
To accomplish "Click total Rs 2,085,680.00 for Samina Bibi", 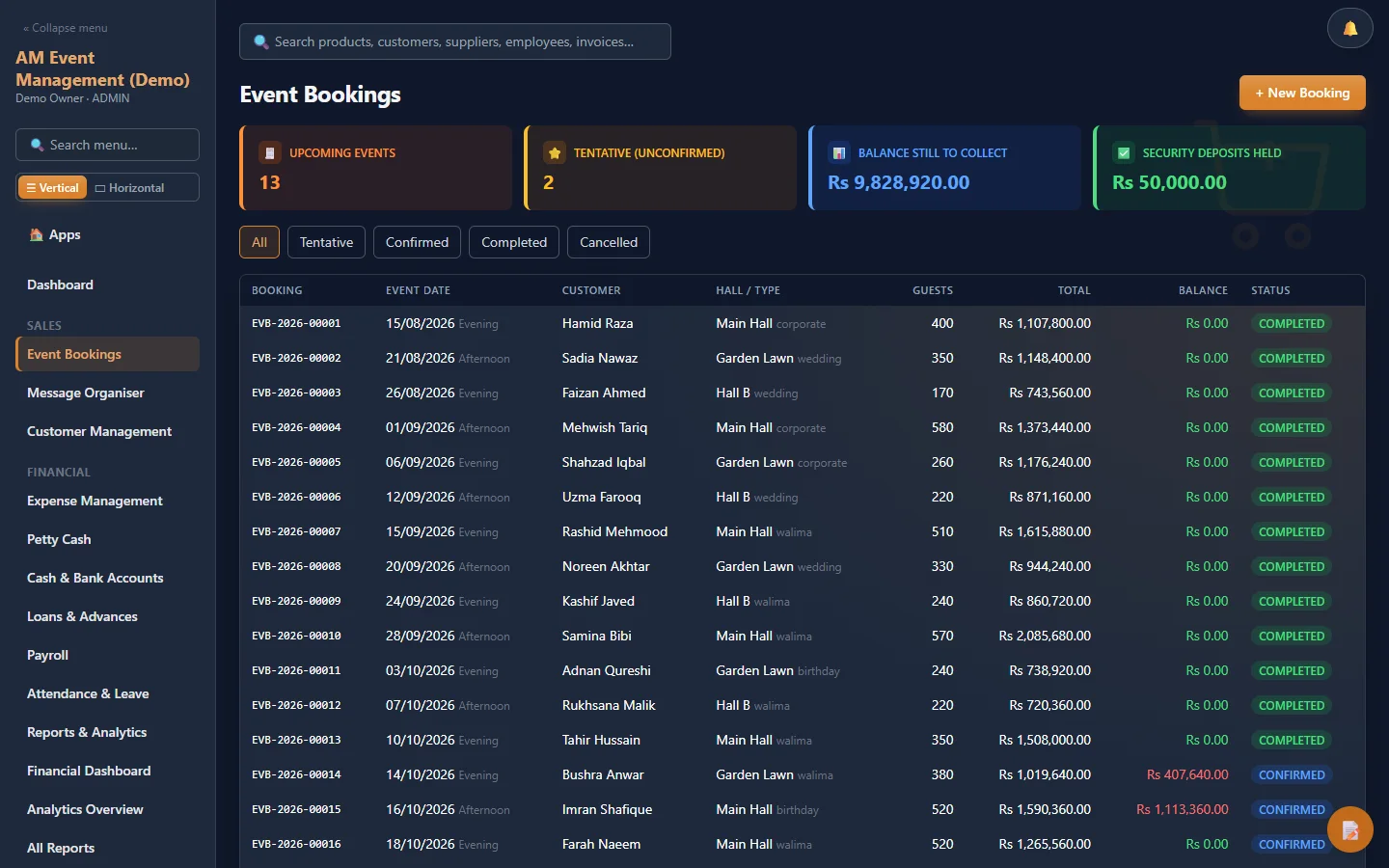I will click(x=1045, y=636).
